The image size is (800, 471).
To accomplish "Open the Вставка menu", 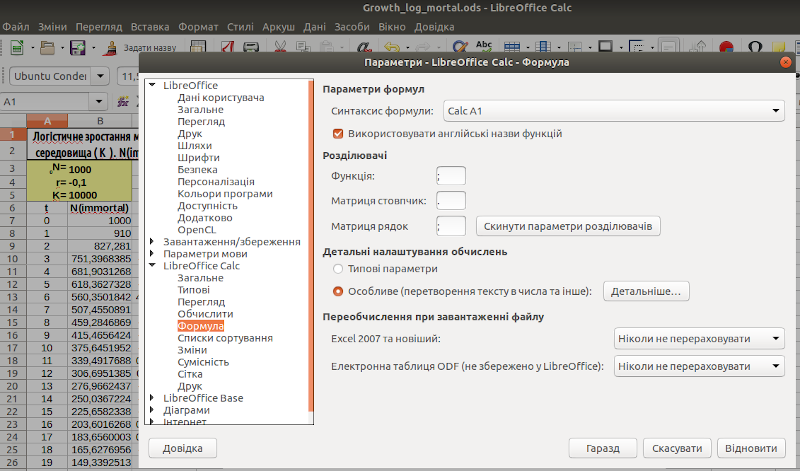I will (150, 27).
